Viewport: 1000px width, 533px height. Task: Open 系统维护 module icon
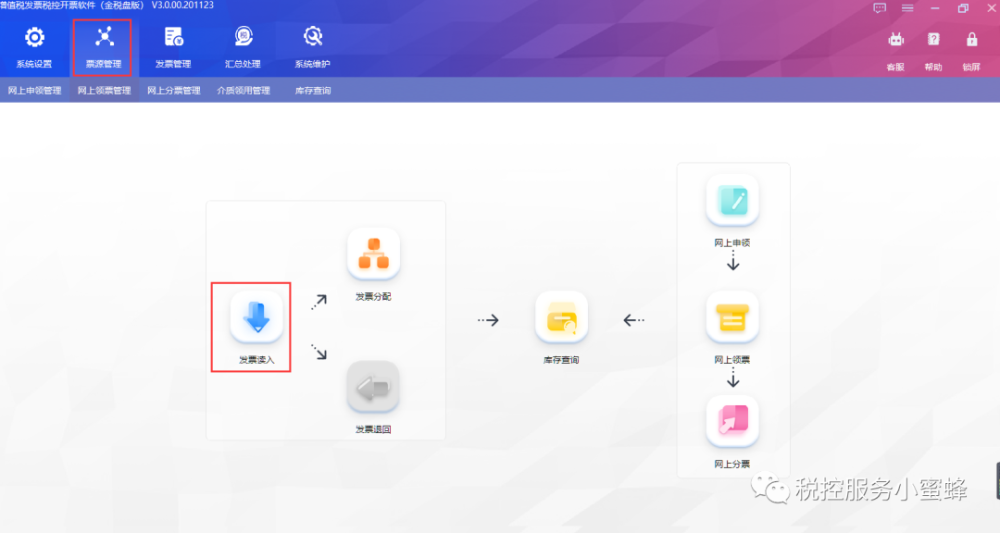click(312, 37)
